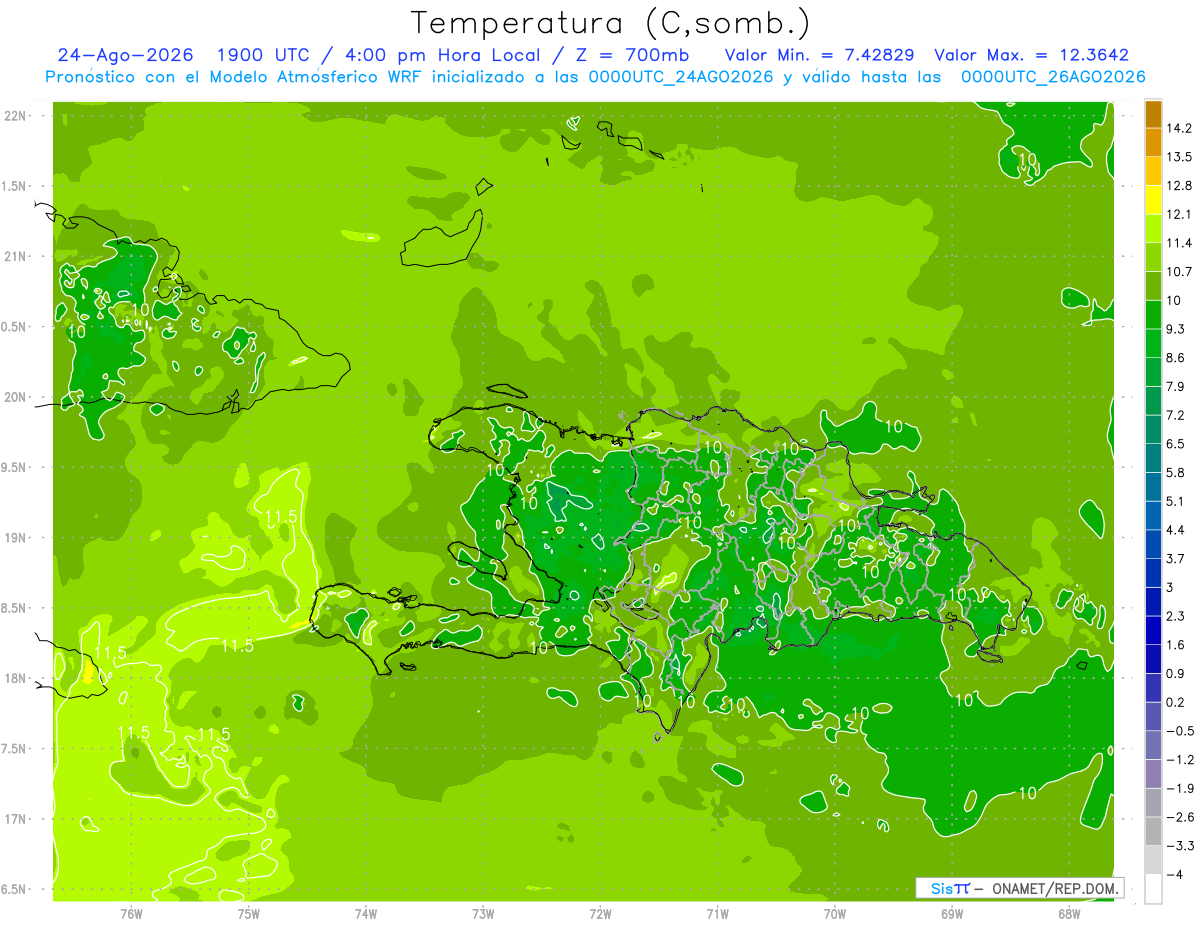1200x927 pixels.
Task: Click the purple color bar segment between -1.9 and -1.2
Action: (x=1153, y=774)
